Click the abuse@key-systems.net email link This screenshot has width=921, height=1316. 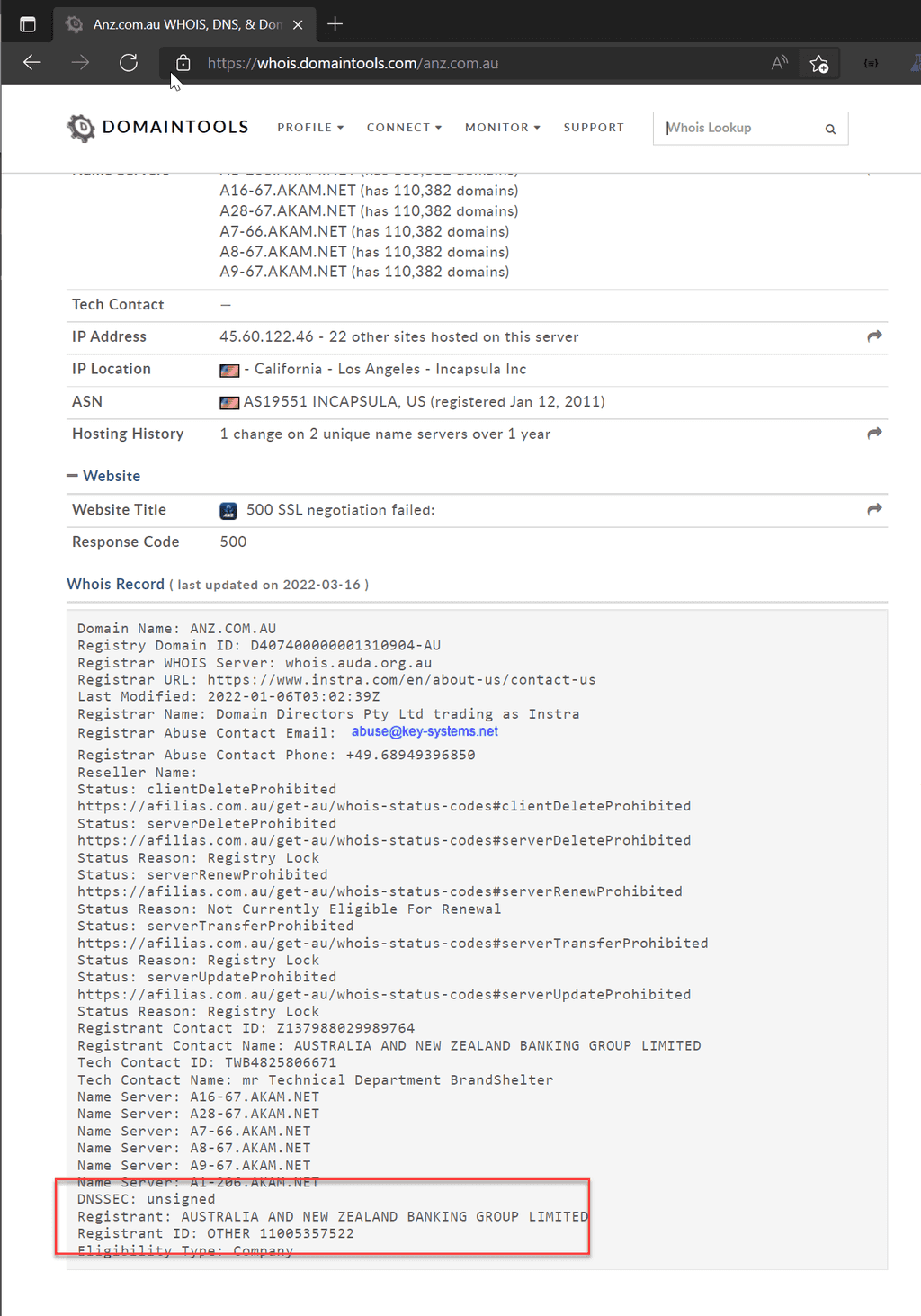coord(424,731)
